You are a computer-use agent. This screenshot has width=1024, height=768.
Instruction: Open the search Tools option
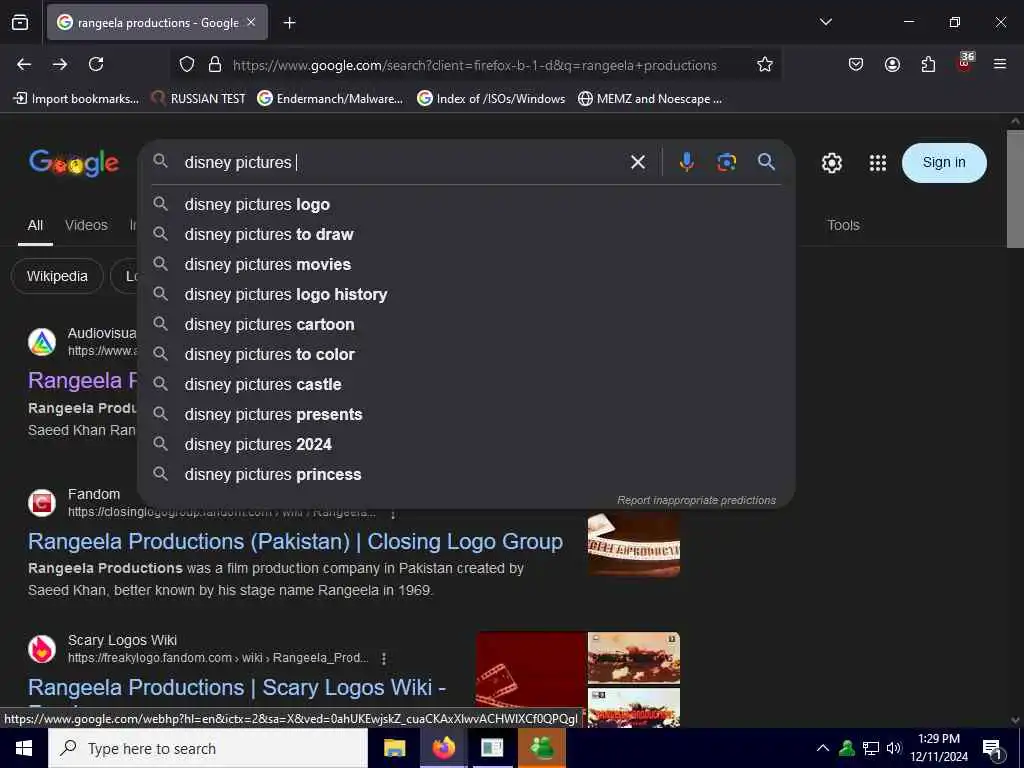click(x=843, y=225)
